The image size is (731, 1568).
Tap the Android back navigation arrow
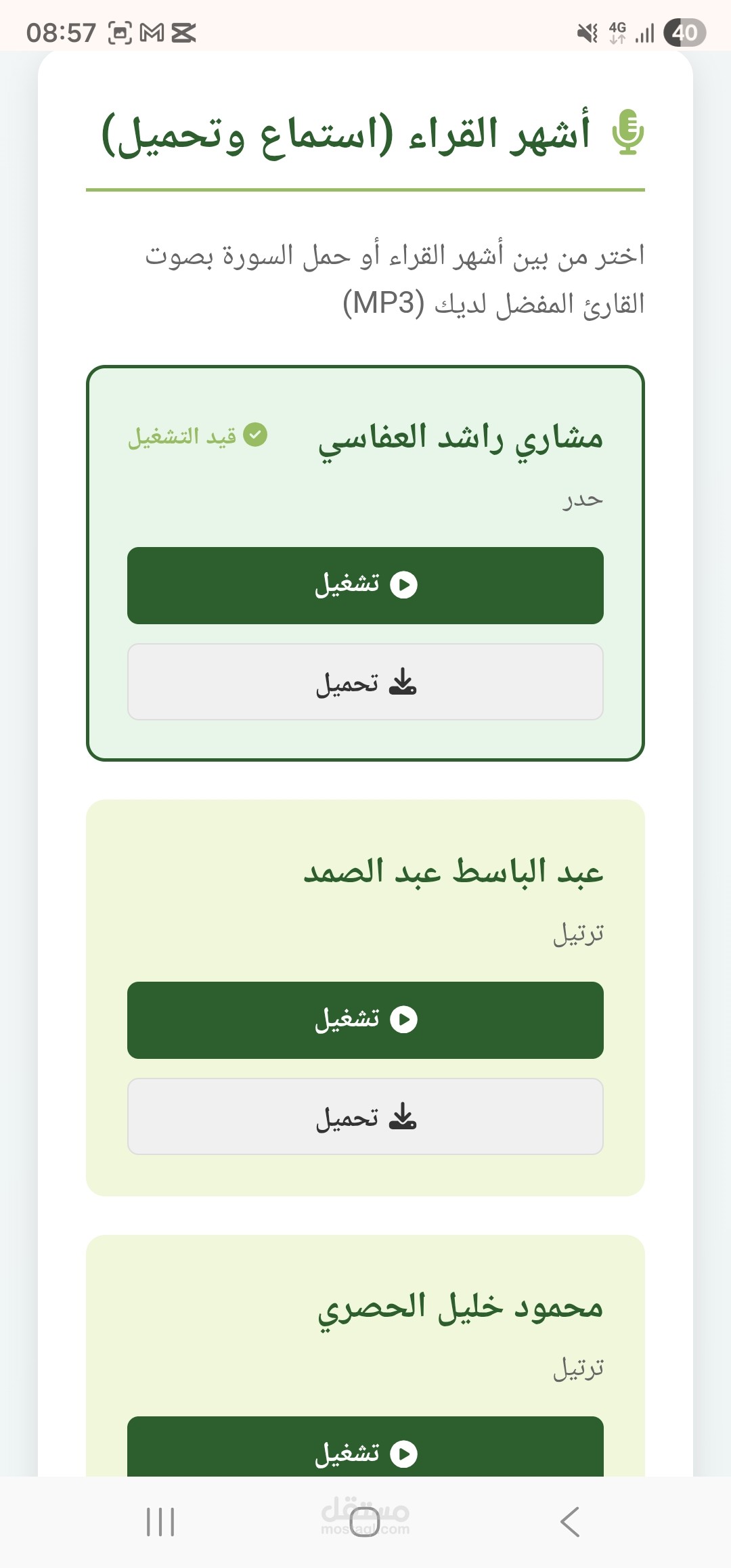(x=570, y=1522)
